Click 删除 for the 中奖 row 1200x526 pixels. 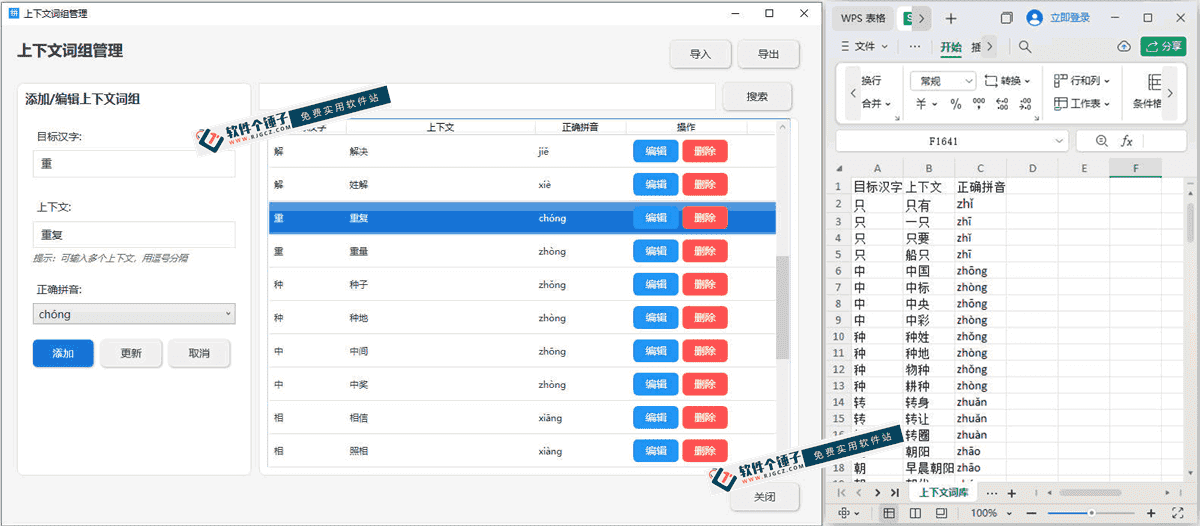705,385
